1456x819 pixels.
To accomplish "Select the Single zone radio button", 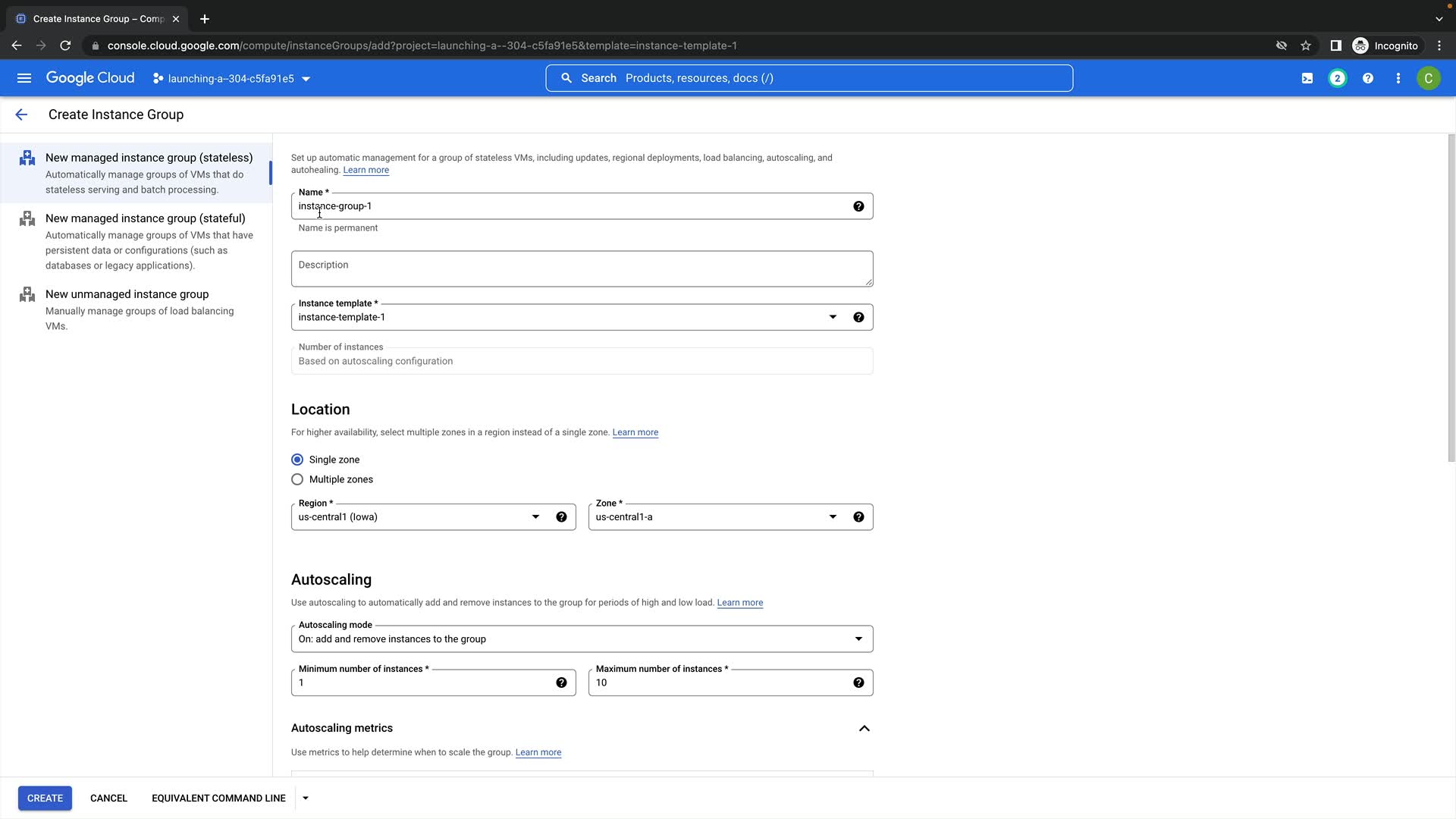I will pos(297,460).
